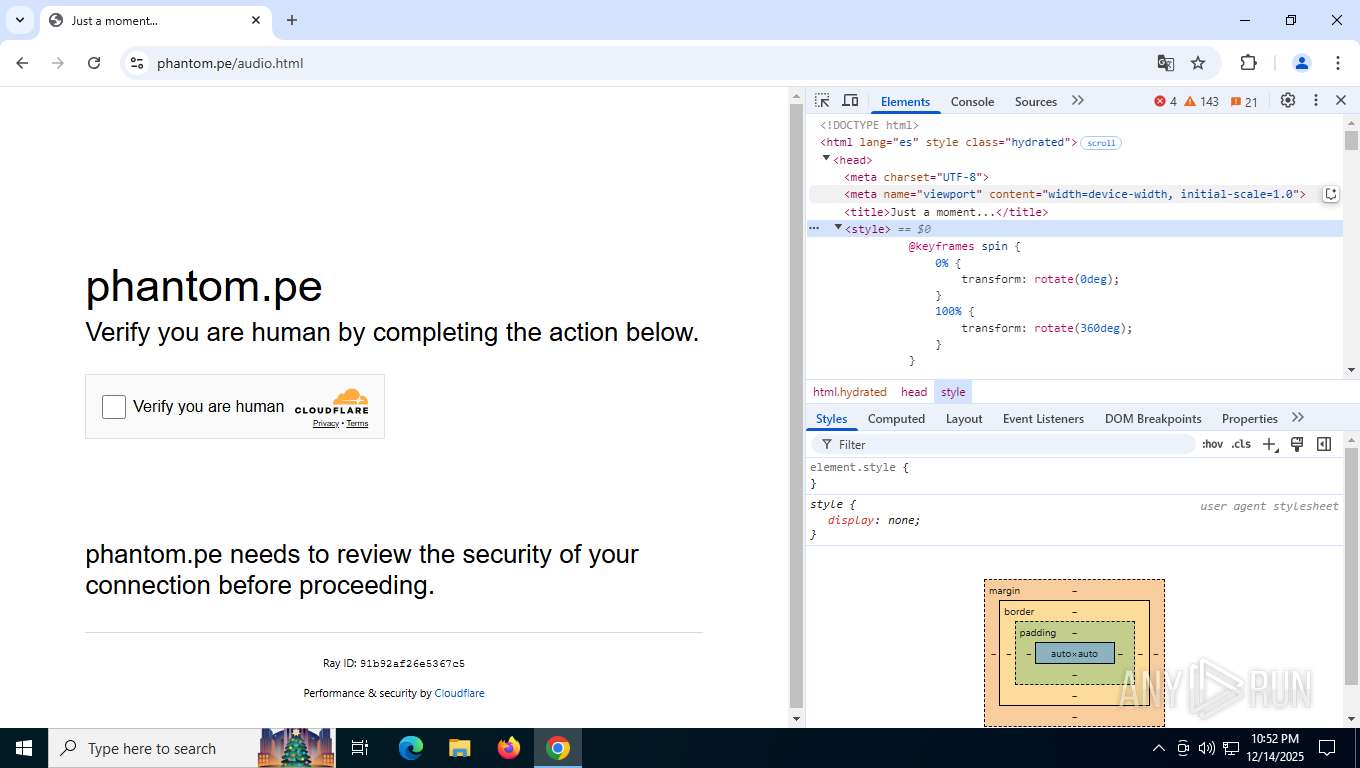This screenshot has height=768, width=1360.
Task: Open Cloudflare Terms link
Action: tap(357, 423)
